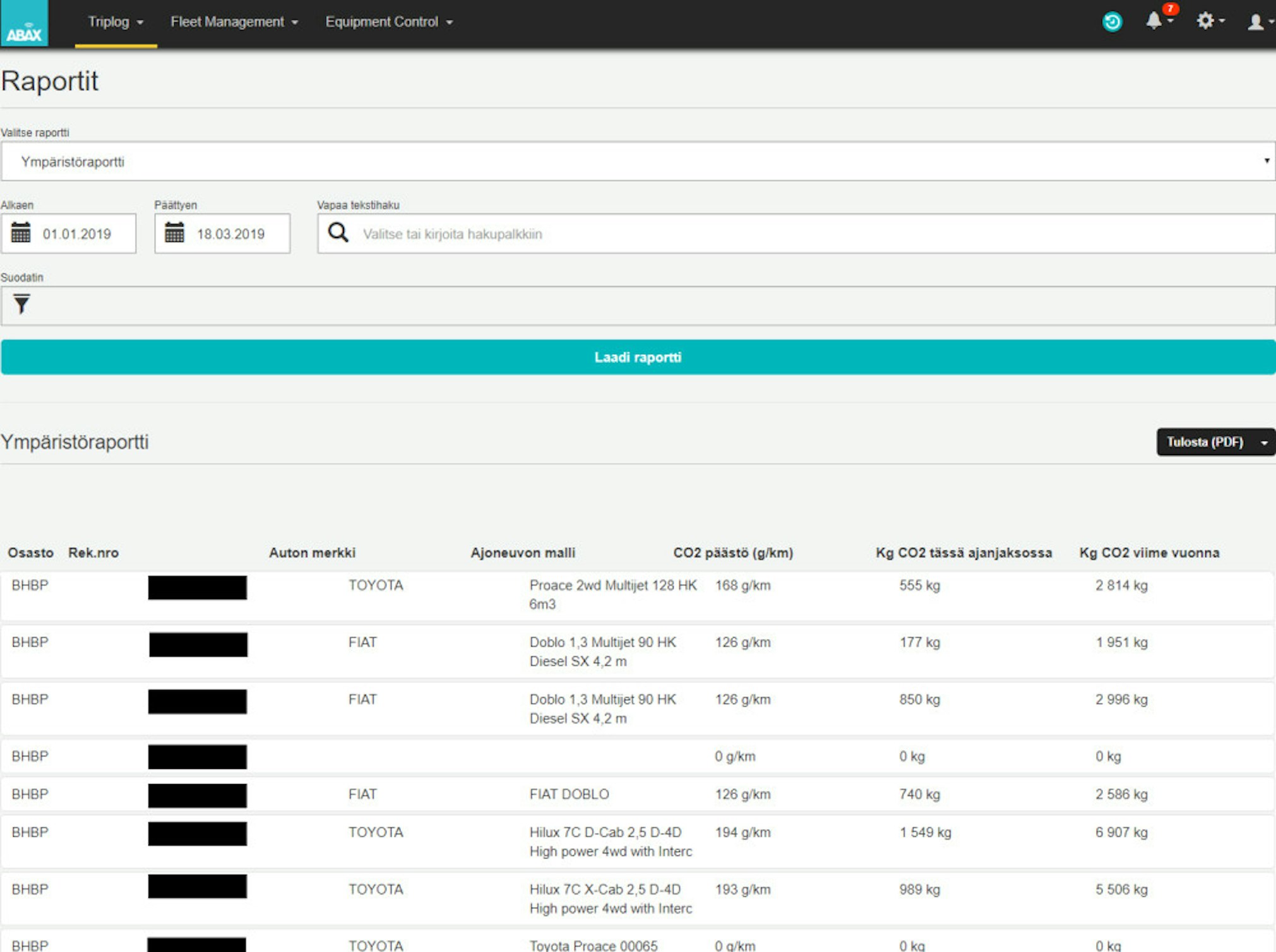
Task: Click the search magnifier icon
Action: [338, 232]
